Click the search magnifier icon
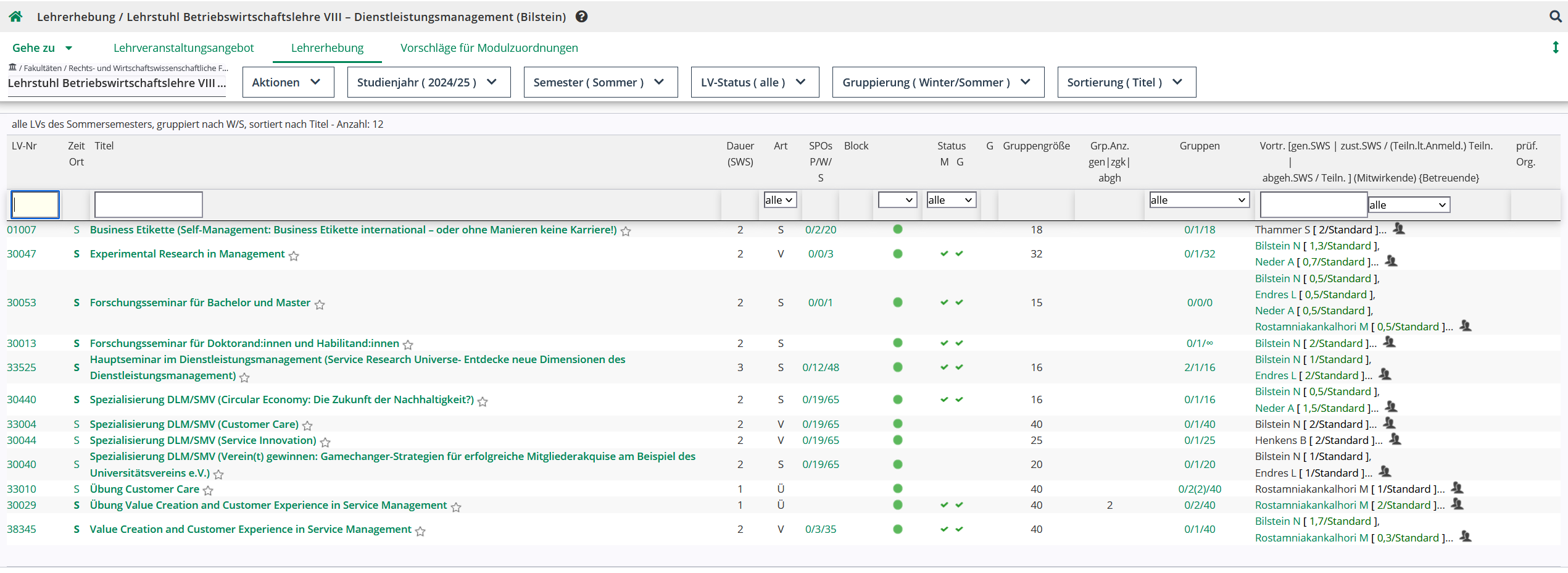The width and height of the screenshot is (1568, 573). pyautogui.click(x=1555, y=17)
